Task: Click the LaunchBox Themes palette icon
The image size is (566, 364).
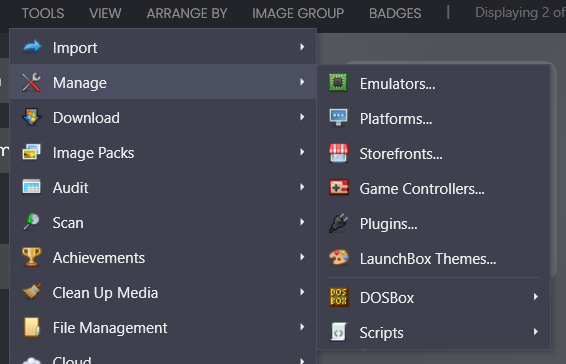Action: coord(339,258)
